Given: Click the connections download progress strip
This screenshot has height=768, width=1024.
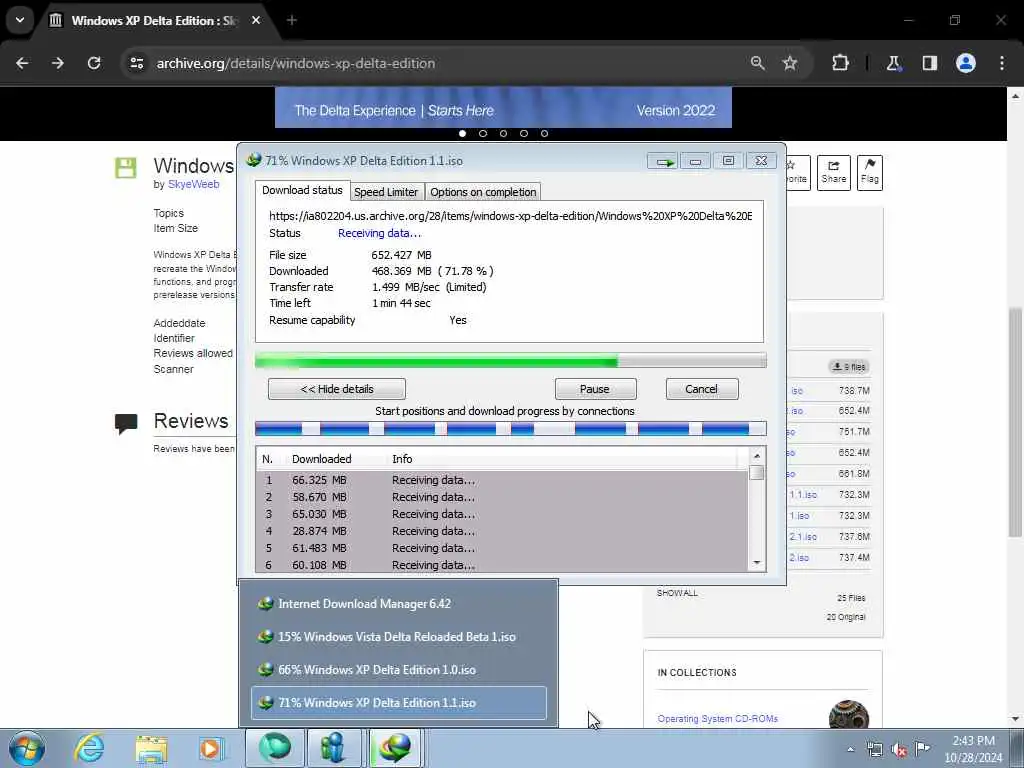Looking at the screenshot, I should click(x=510, y=429).
